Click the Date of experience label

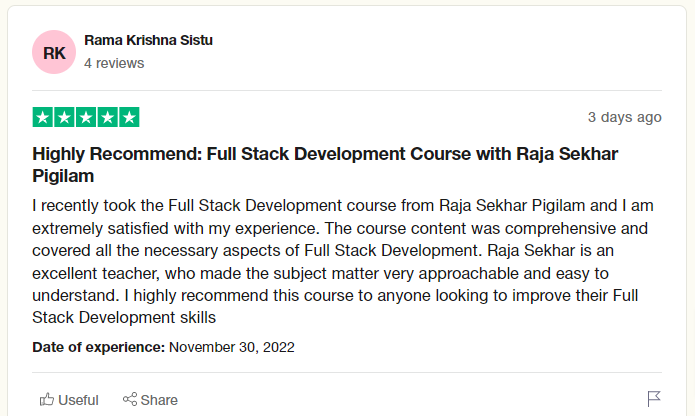99,347
